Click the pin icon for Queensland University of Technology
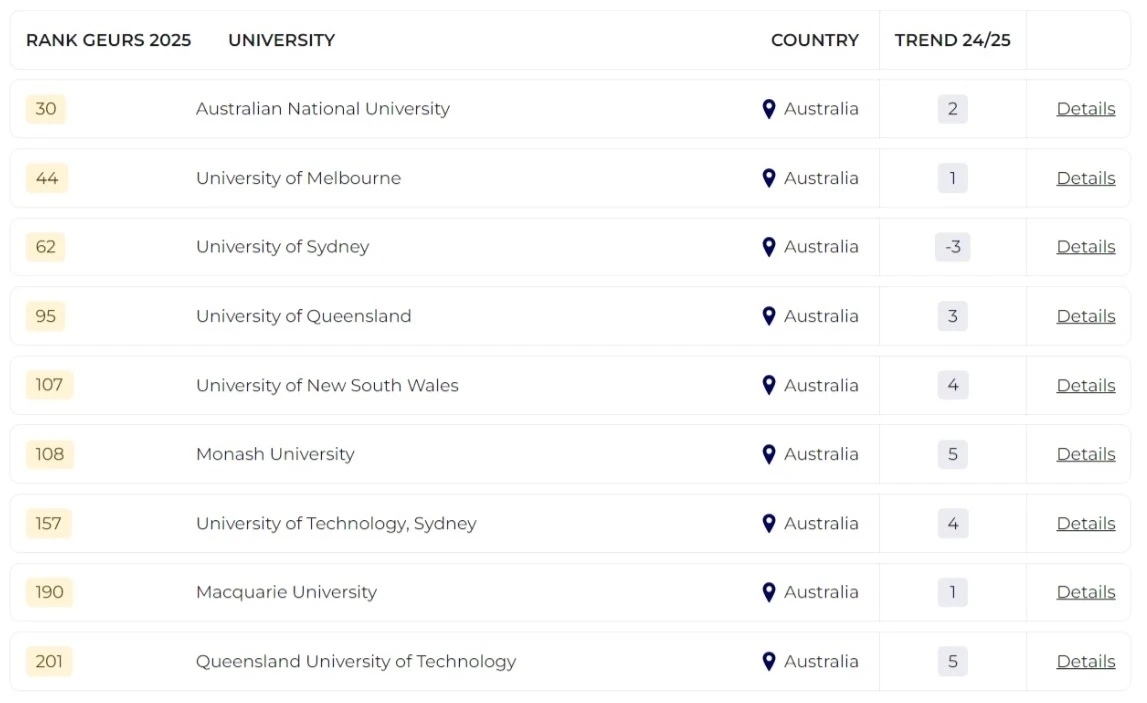The height and width of the screenshot is (703, 1147). point(768,661)
